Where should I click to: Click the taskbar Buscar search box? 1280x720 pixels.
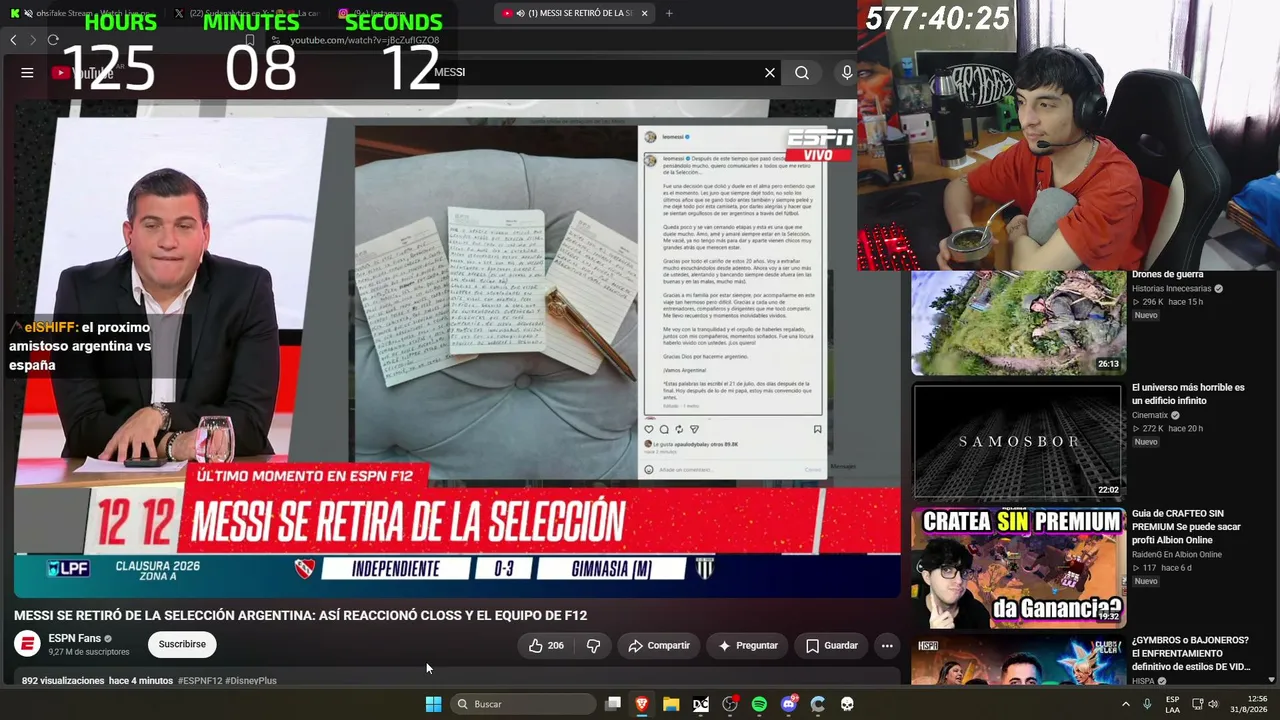click(522, 704)
